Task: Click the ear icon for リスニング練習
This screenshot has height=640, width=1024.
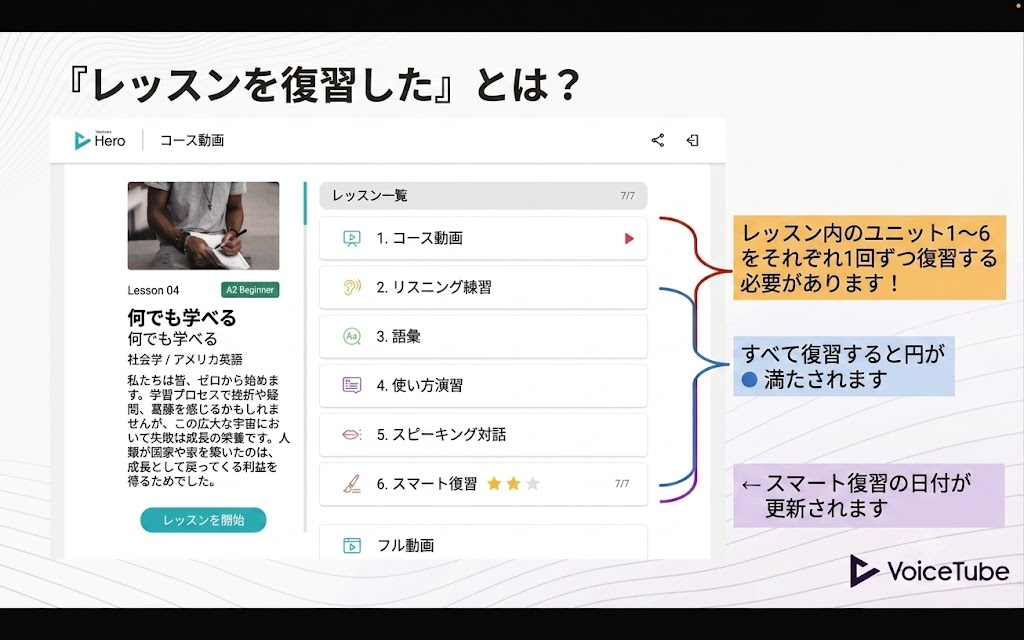Action: [x=351, y=287]
